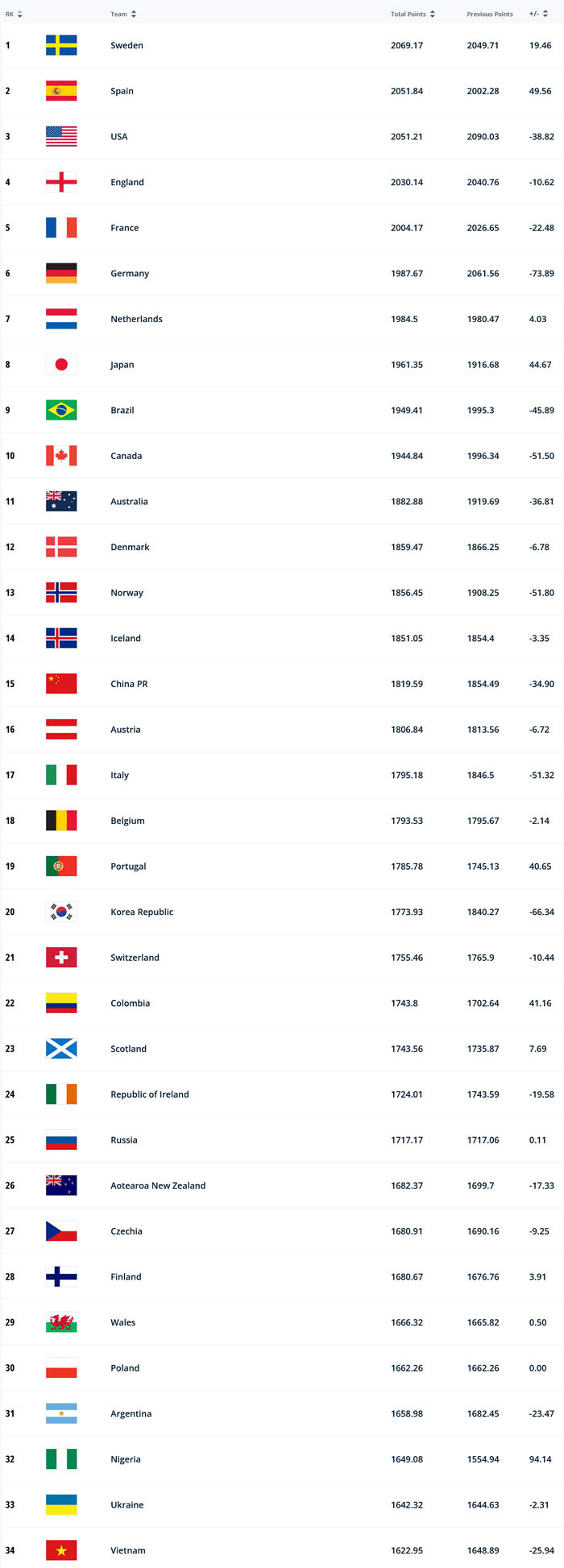The height and width of the screenshot is (1568, 564).
Task: Open the Spain team link
Action: point(122,91)
